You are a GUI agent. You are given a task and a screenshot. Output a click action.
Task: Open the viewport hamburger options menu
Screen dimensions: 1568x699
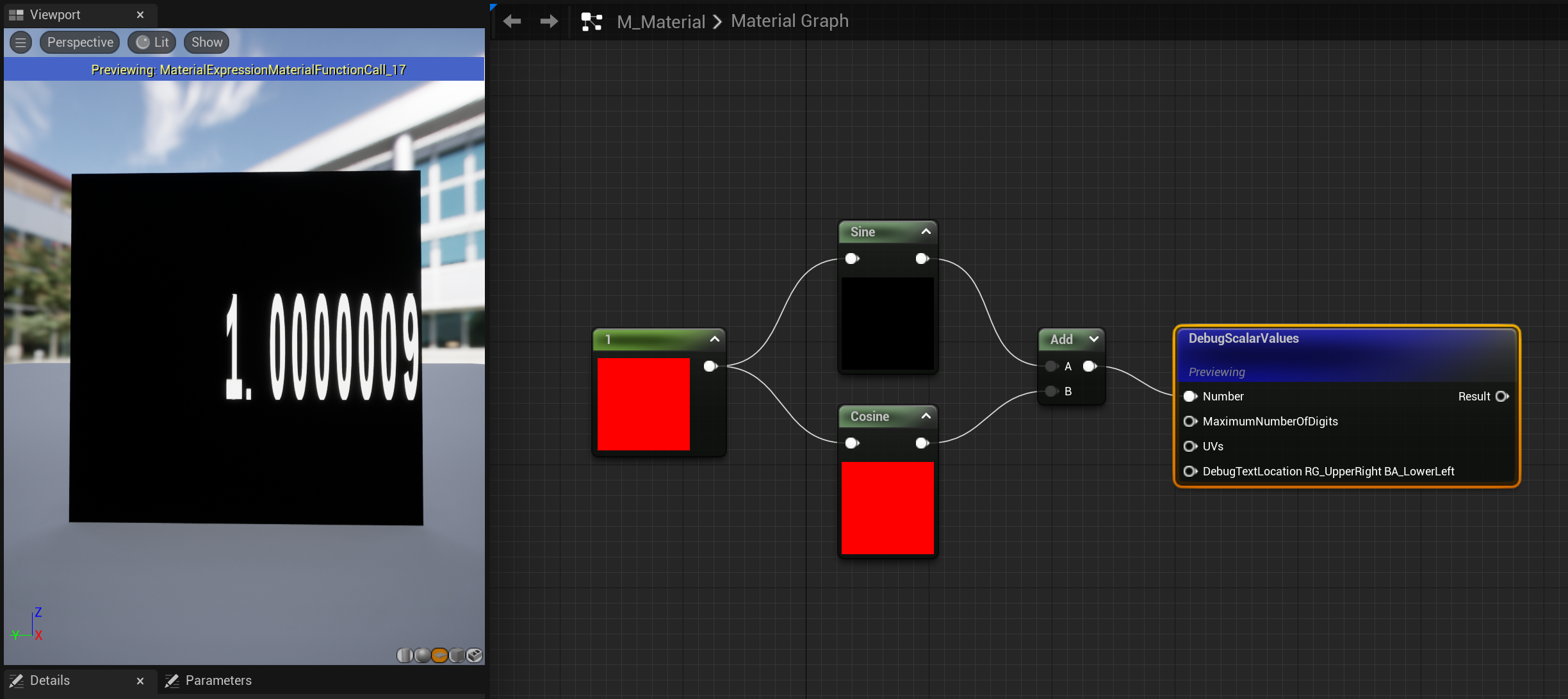[x=20, y=42]
